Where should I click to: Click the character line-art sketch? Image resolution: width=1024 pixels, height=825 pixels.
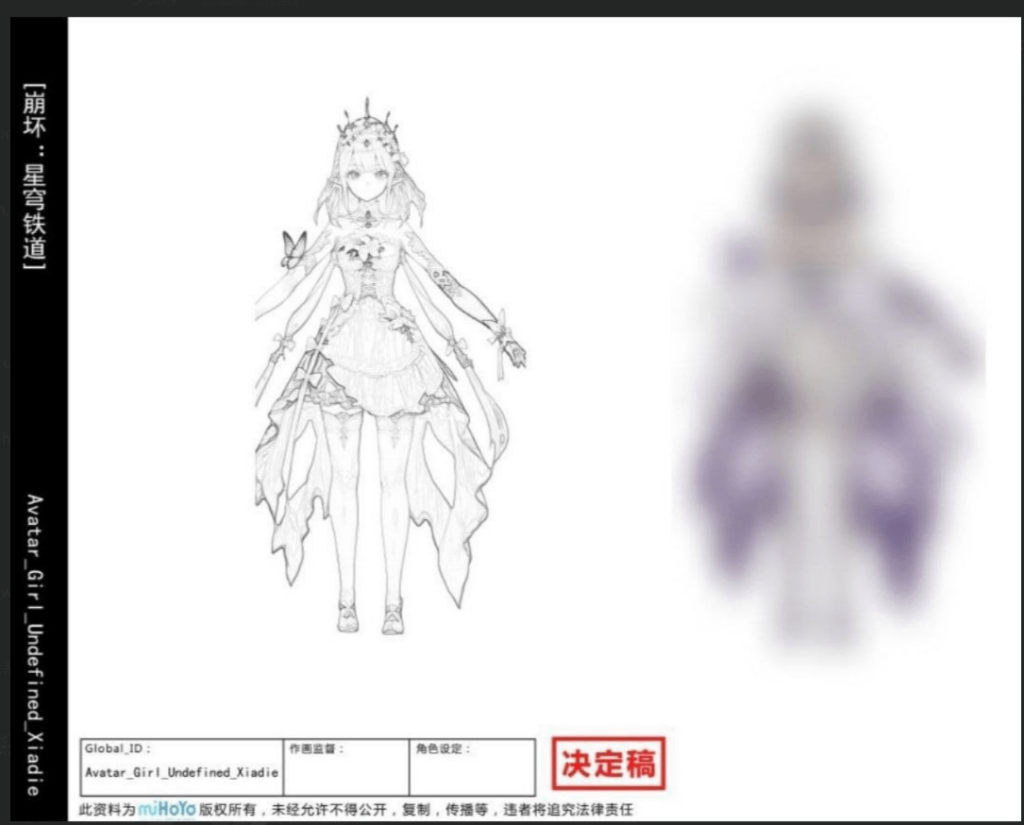coord(390,366)
